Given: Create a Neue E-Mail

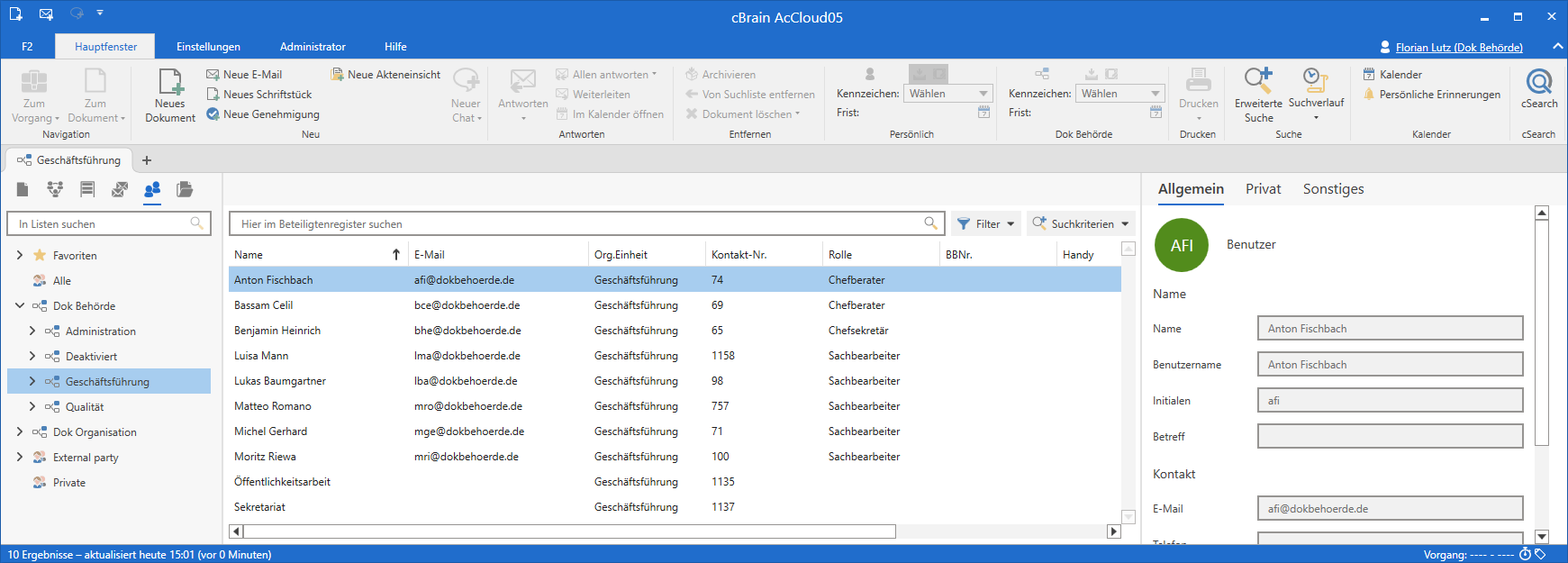Looking at the screenshot, I should pyautogui.click(x=251, y=75).
